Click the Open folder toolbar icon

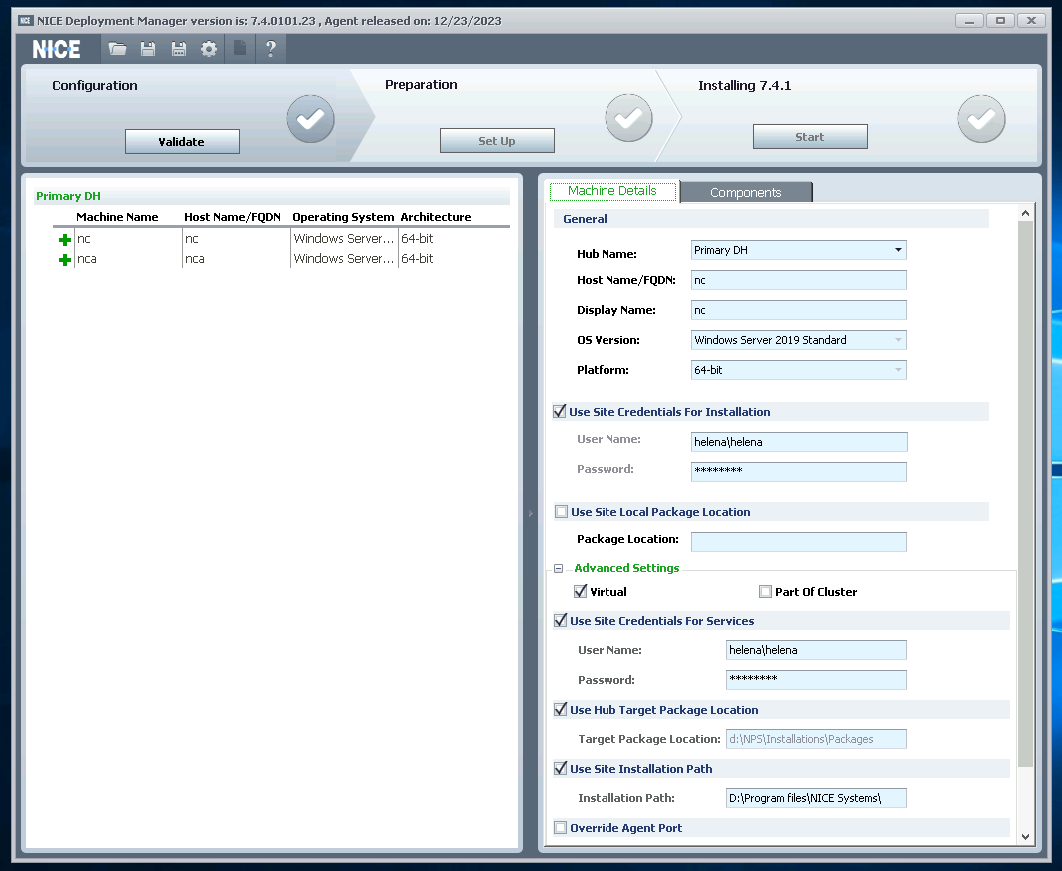point(118,49)
